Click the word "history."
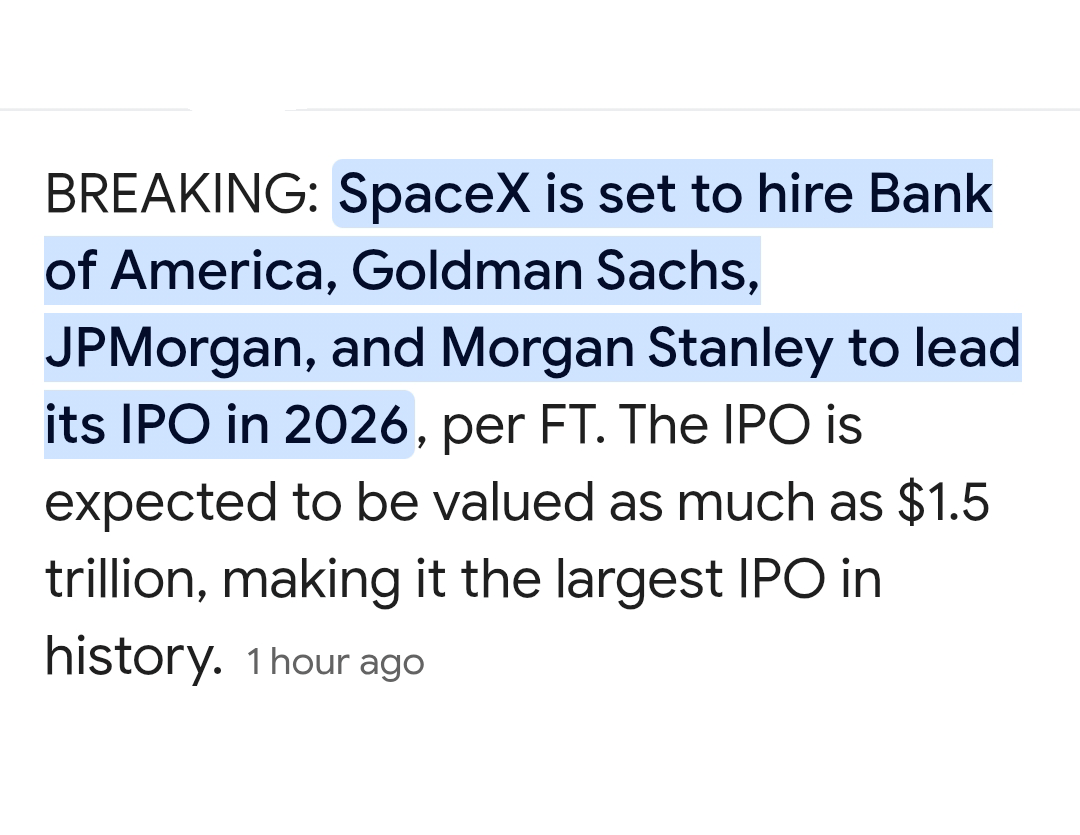 [x=132, y=657]
